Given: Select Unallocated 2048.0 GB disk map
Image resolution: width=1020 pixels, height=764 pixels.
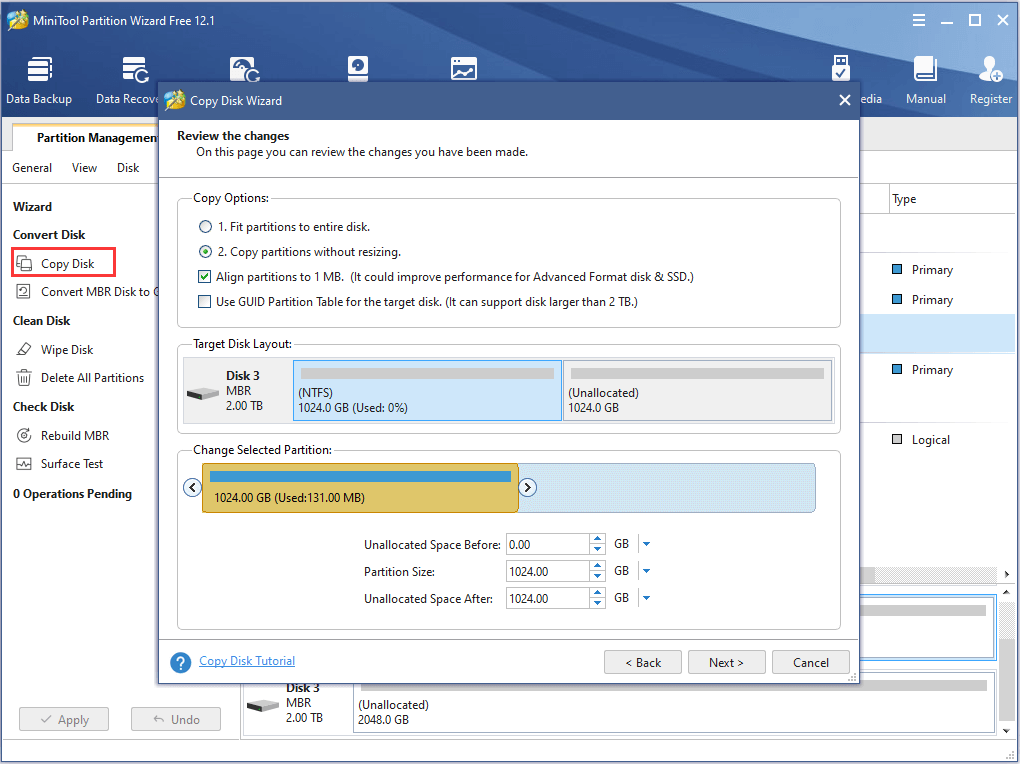Looking at the screenshot, I should (x=674, y=705).
